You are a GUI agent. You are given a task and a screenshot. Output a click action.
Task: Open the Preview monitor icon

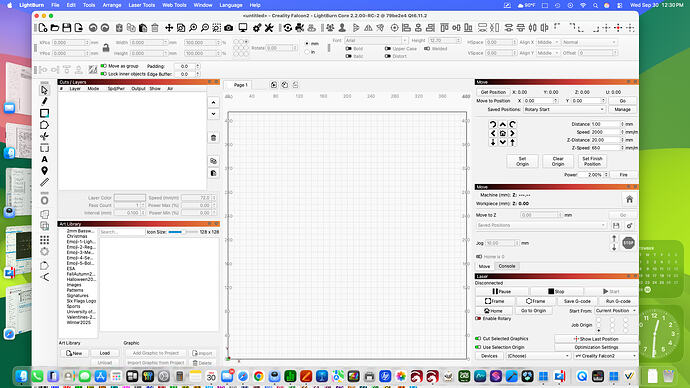coord(242,28)
